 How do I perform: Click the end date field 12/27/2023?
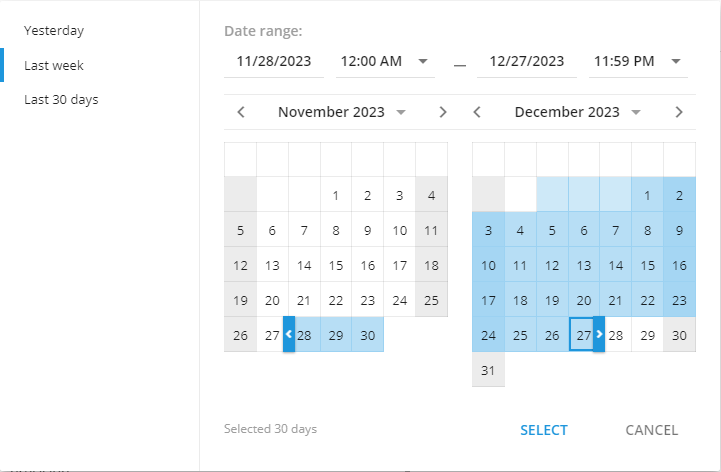(x=527, y=61)
